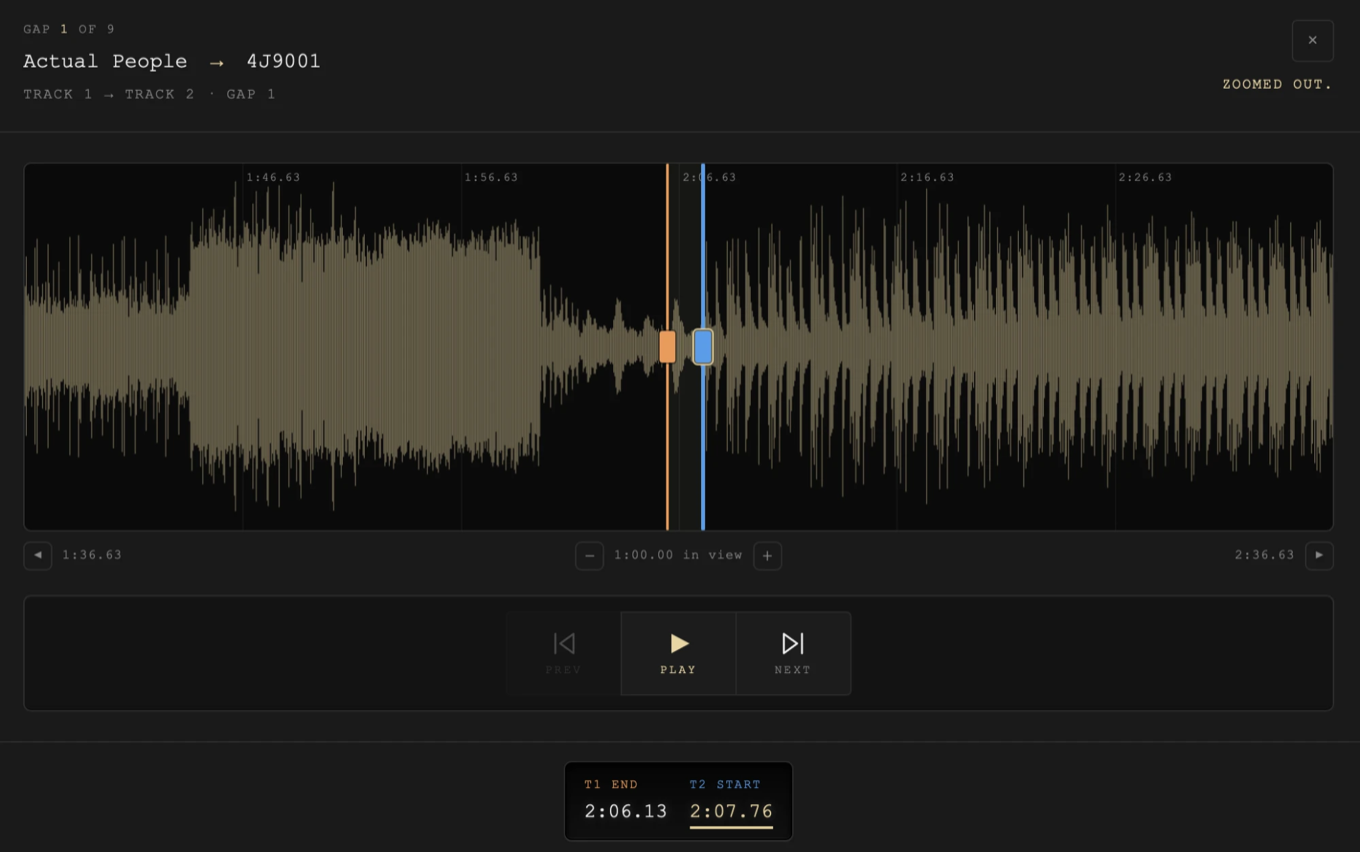Screen dimensions: 1360x852
Task: Click the 2:26.63 time label on the waveform
Action: click(1146, 177)
